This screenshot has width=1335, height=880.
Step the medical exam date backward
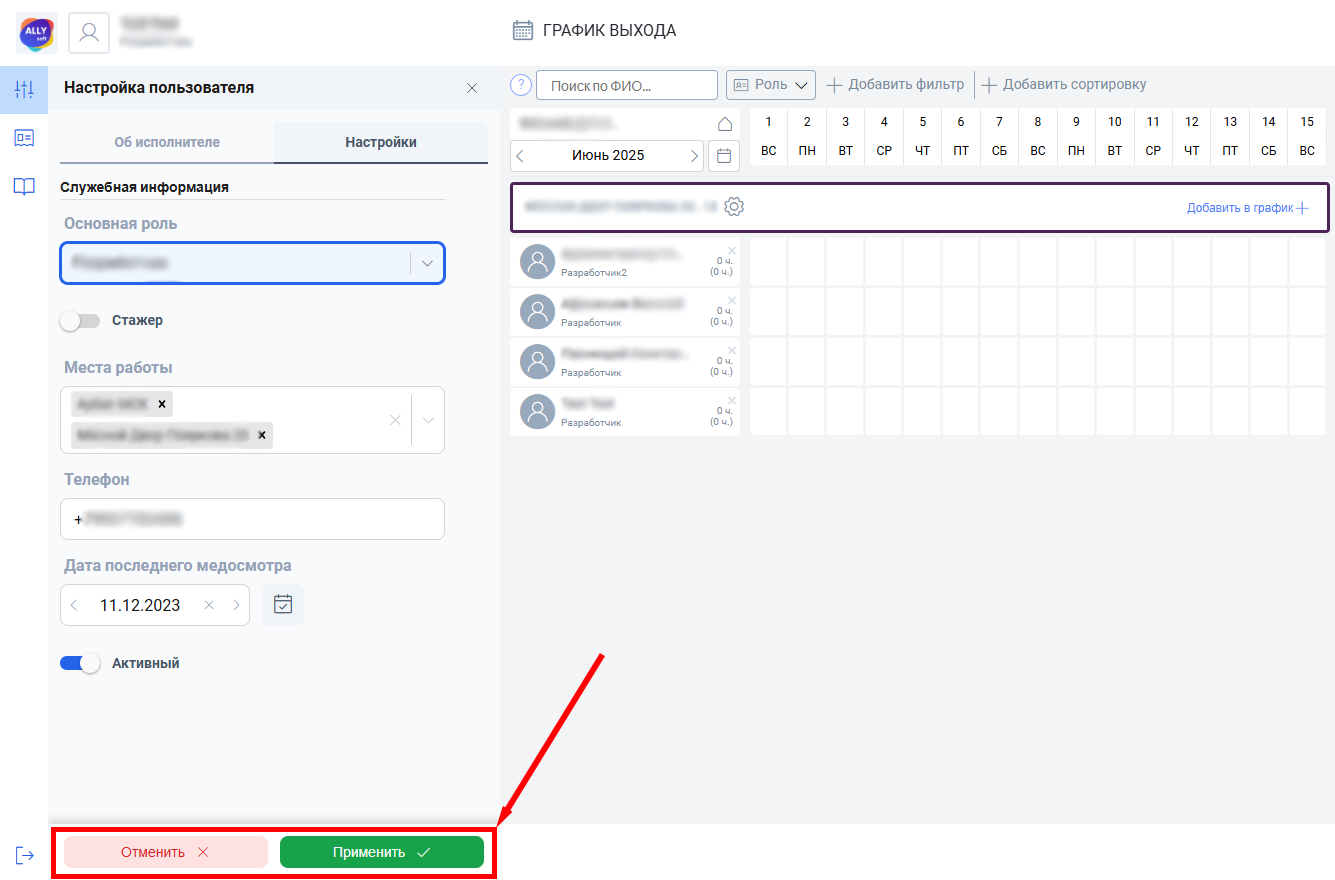pyautogui.click(x=74, y=605)
